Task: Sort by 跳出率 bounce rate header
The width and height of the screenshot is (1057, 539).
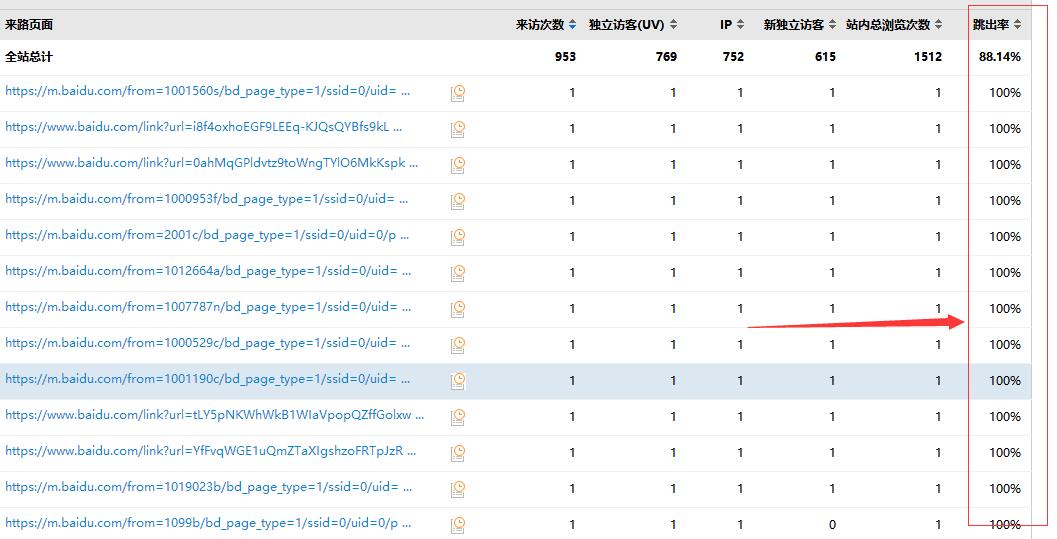Action: (x=997, y=25)
